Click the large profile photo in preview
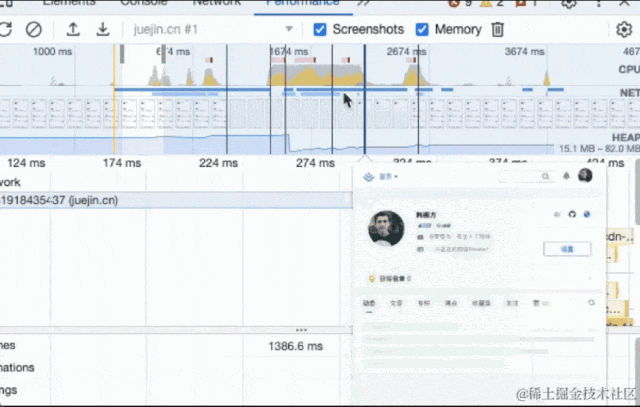640x407 pixels. 386,228
